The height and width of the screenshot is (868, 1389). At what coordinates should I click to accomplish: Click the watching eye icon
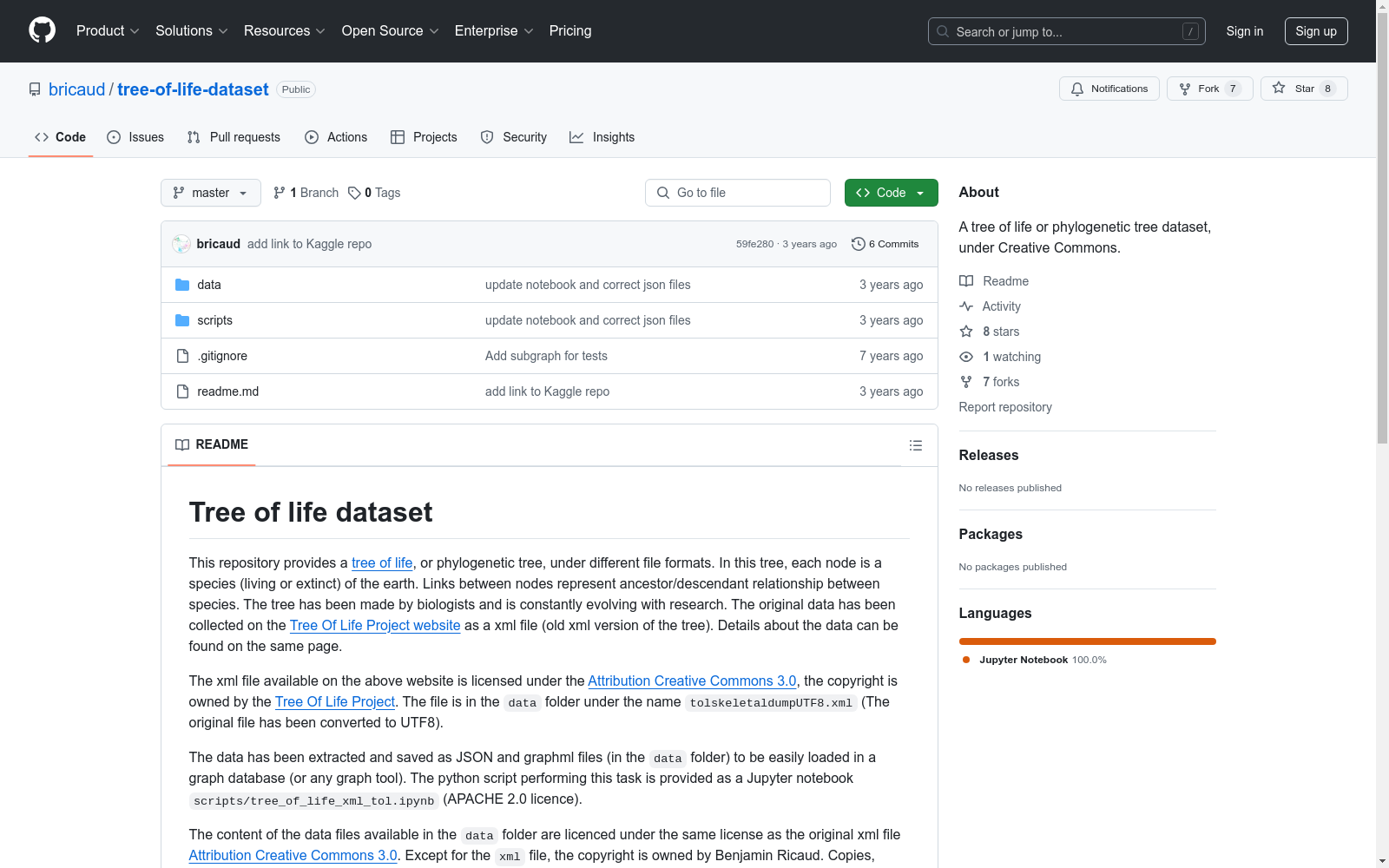tap(966, 357)
